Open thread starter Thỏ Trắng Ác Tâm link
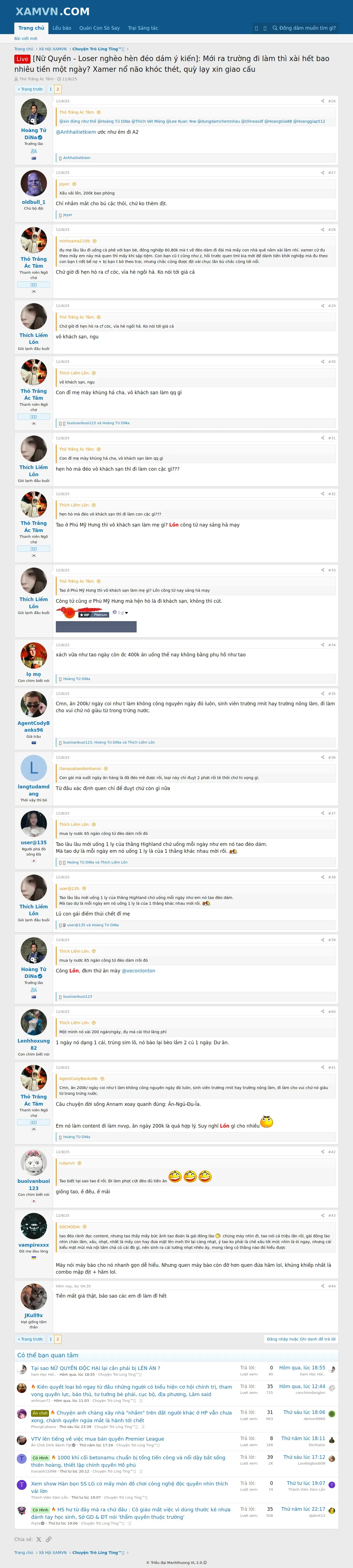 (x=36, y=79)
